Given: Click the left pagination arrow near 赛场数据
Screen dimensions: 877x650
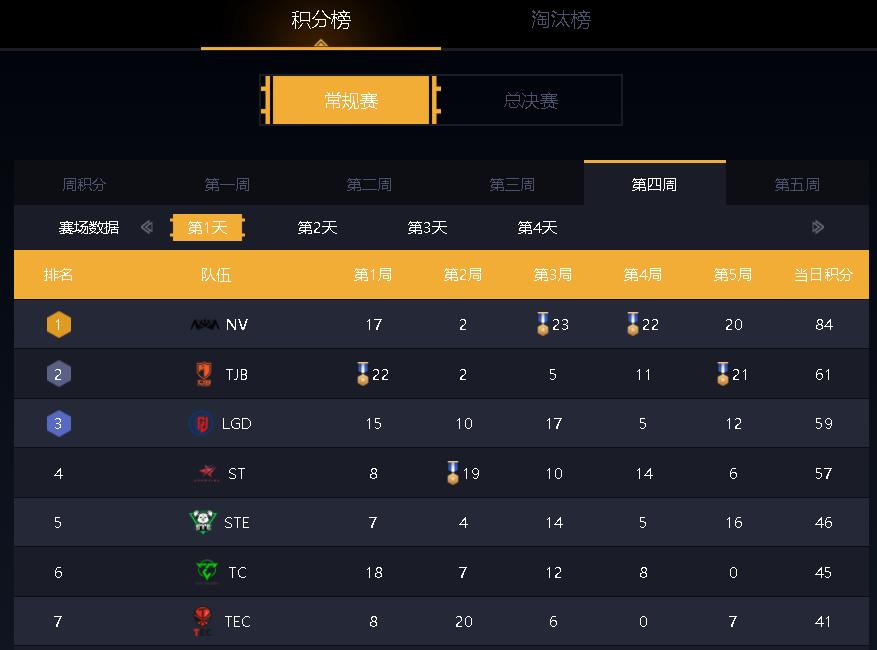Looking at the screenshot, I should click(x=147, y=227).
